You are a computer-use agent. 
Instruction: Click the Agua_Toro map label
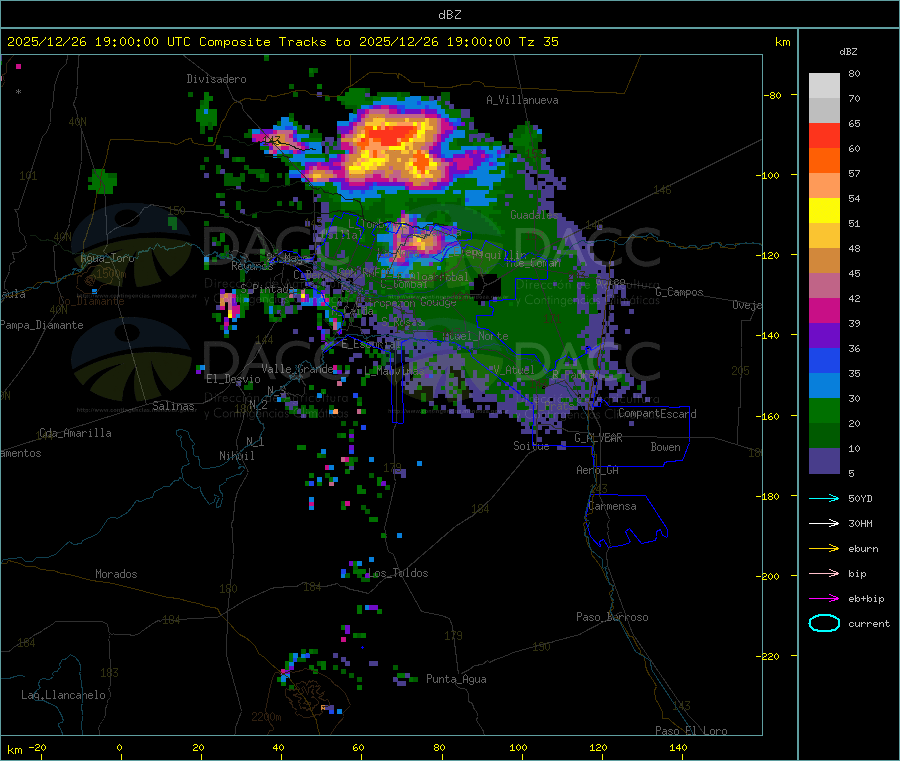[x=107, y=258]
